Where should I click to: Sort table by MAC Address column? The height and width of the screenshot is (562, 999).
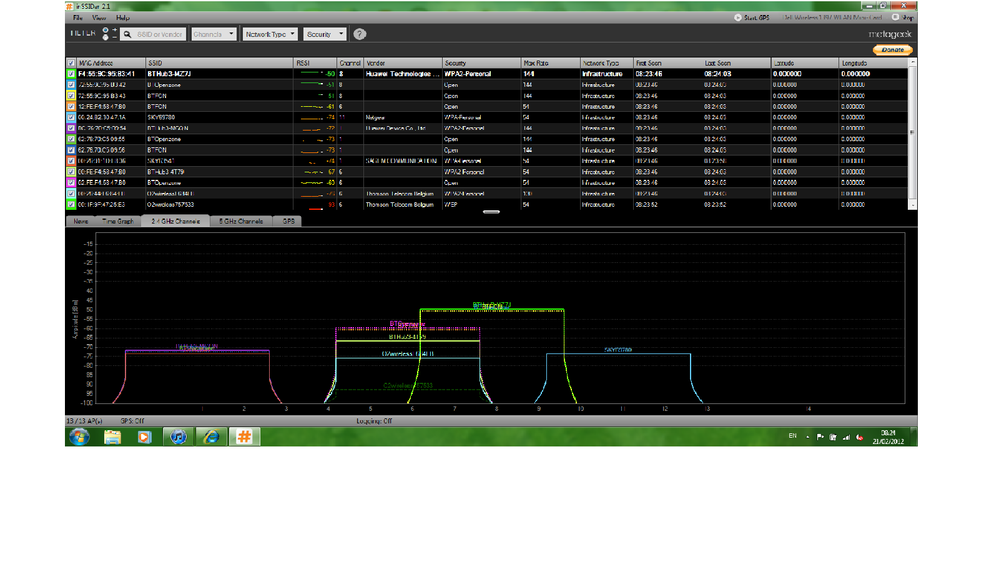click(x=111, y=63)
